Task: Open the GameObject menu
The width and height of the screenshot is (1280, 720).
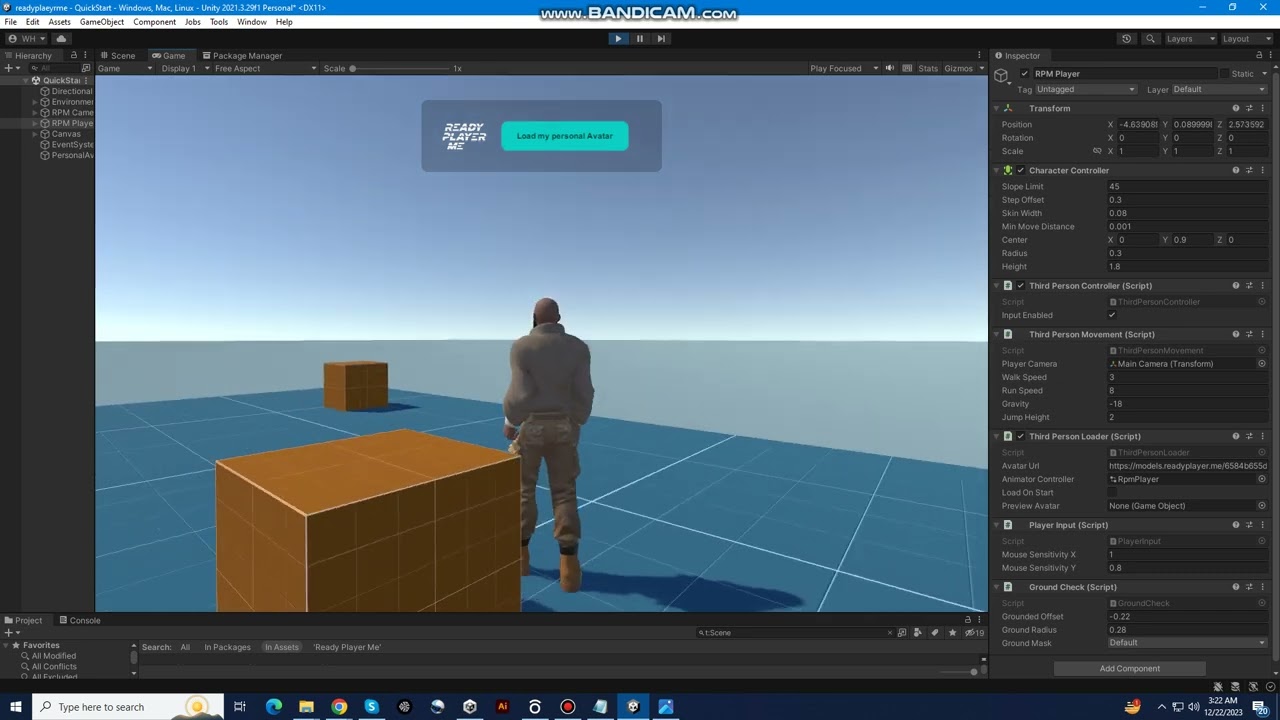Action: point(101,22)
